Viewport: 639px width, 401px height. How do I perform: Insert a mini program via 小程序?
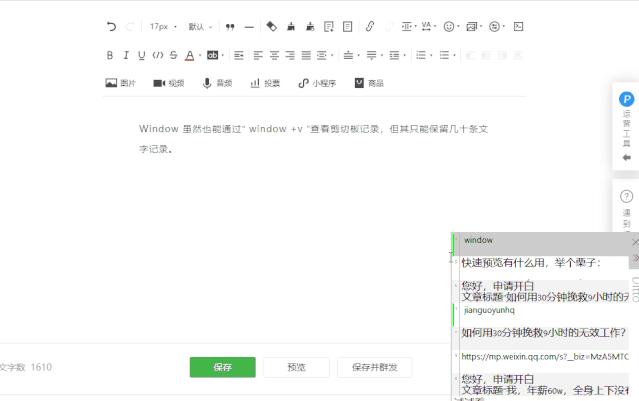click(x=317, y=84)
